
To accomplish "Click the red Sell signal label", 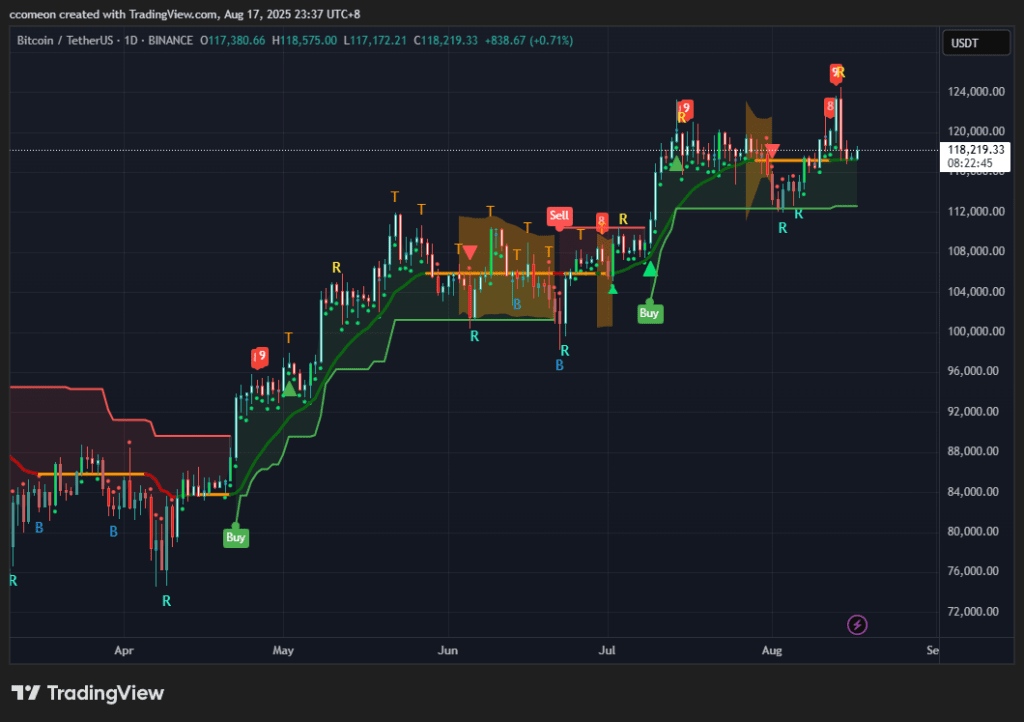I will pos(559,216).
